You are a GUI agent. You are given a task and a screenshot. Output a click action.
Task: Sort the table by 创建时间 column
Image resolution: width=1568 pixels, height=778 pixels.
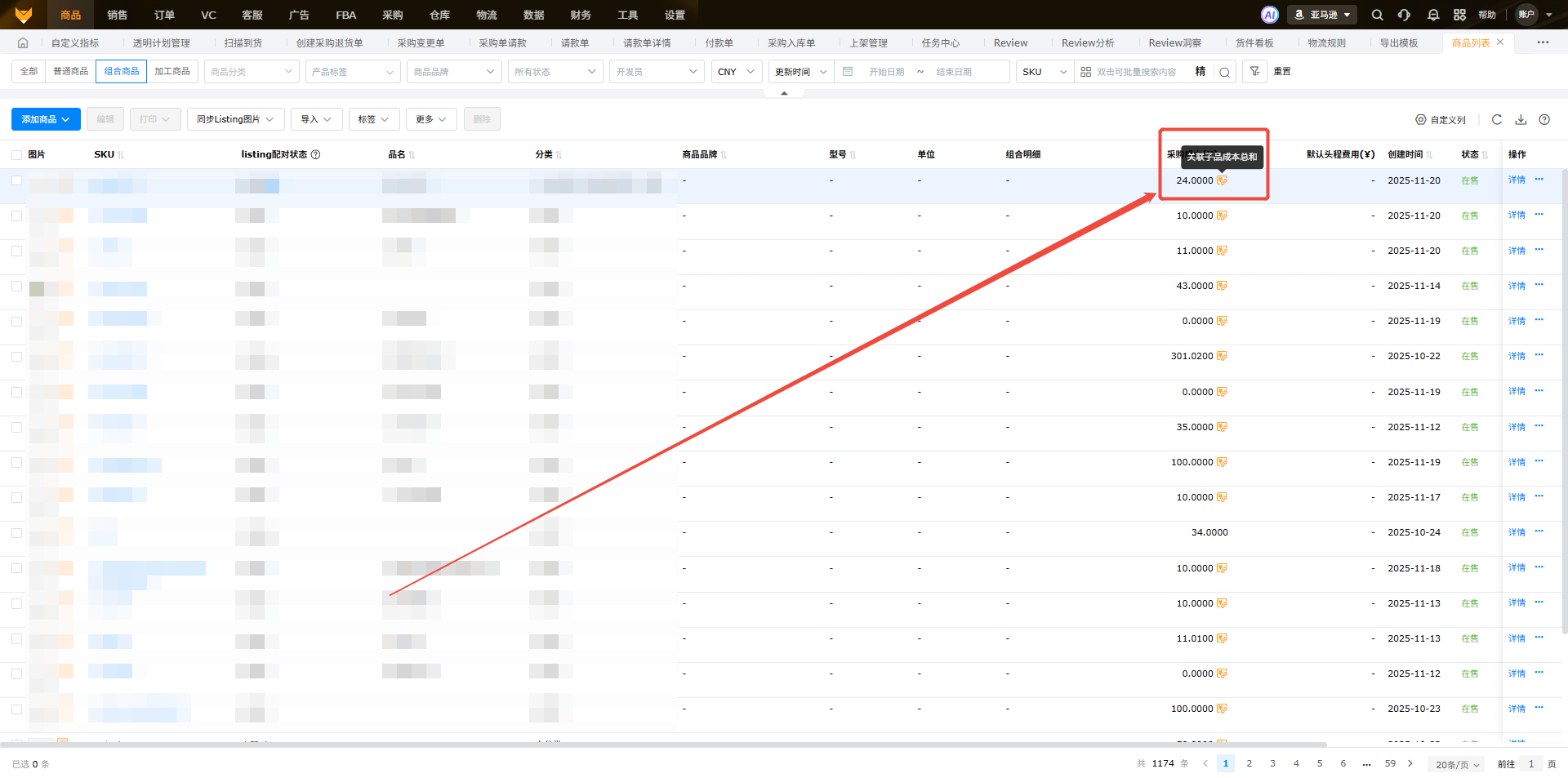coord(1429,155)
